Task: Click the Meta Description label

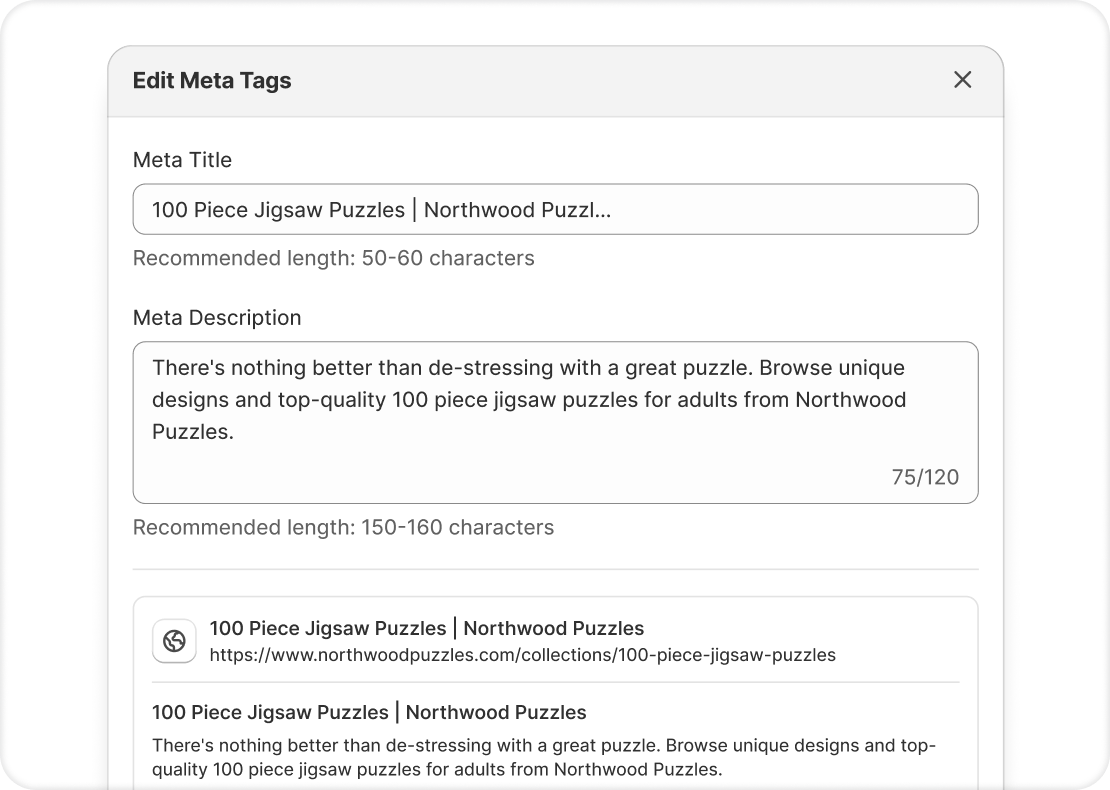Action: pyautogui.click(x=217, y=318)
